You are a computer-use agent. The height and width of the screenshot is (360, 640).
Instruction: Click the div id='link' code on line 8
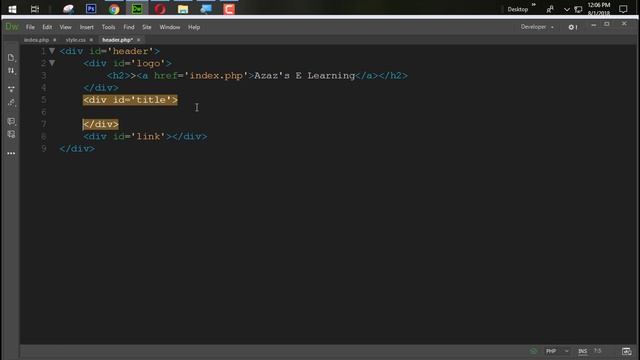tap(145, 136)
